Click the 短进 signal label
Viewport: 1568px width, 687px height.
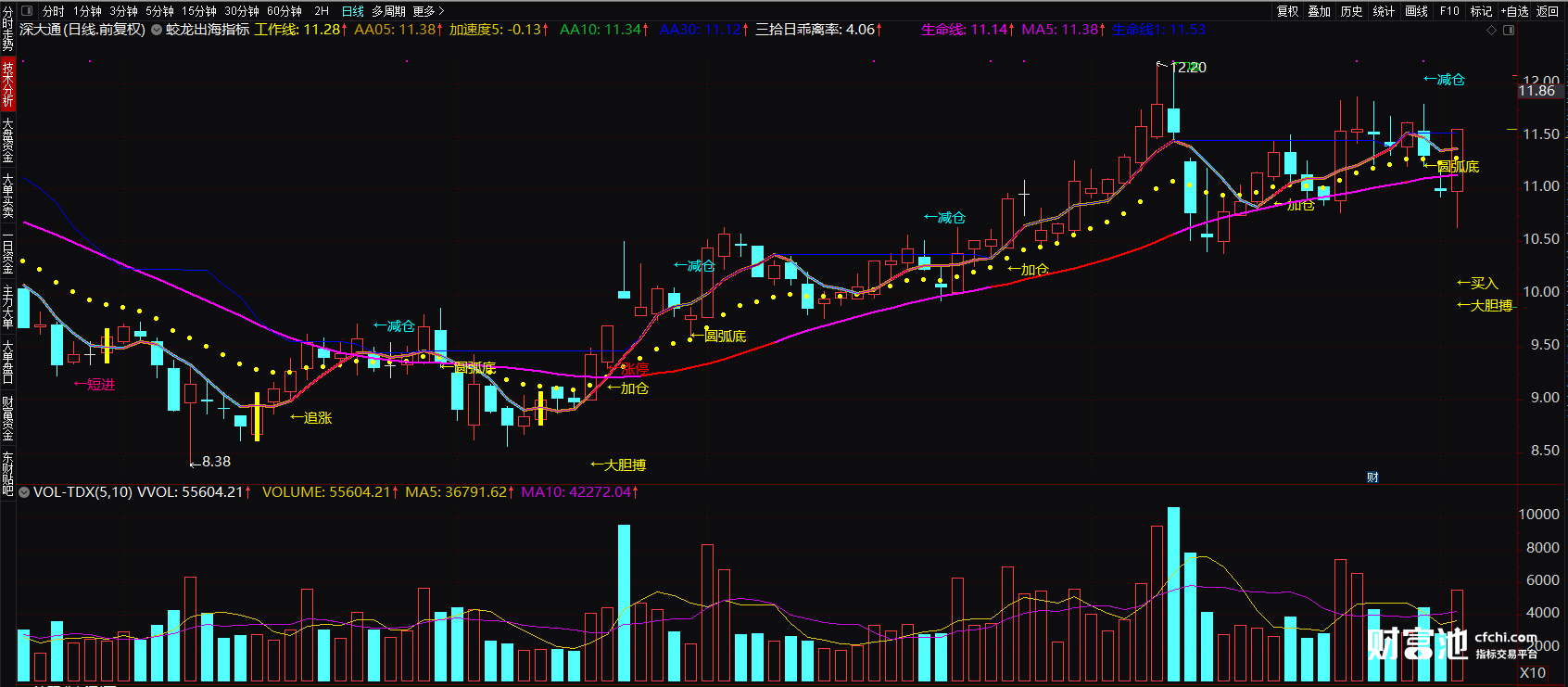[95, 385]
